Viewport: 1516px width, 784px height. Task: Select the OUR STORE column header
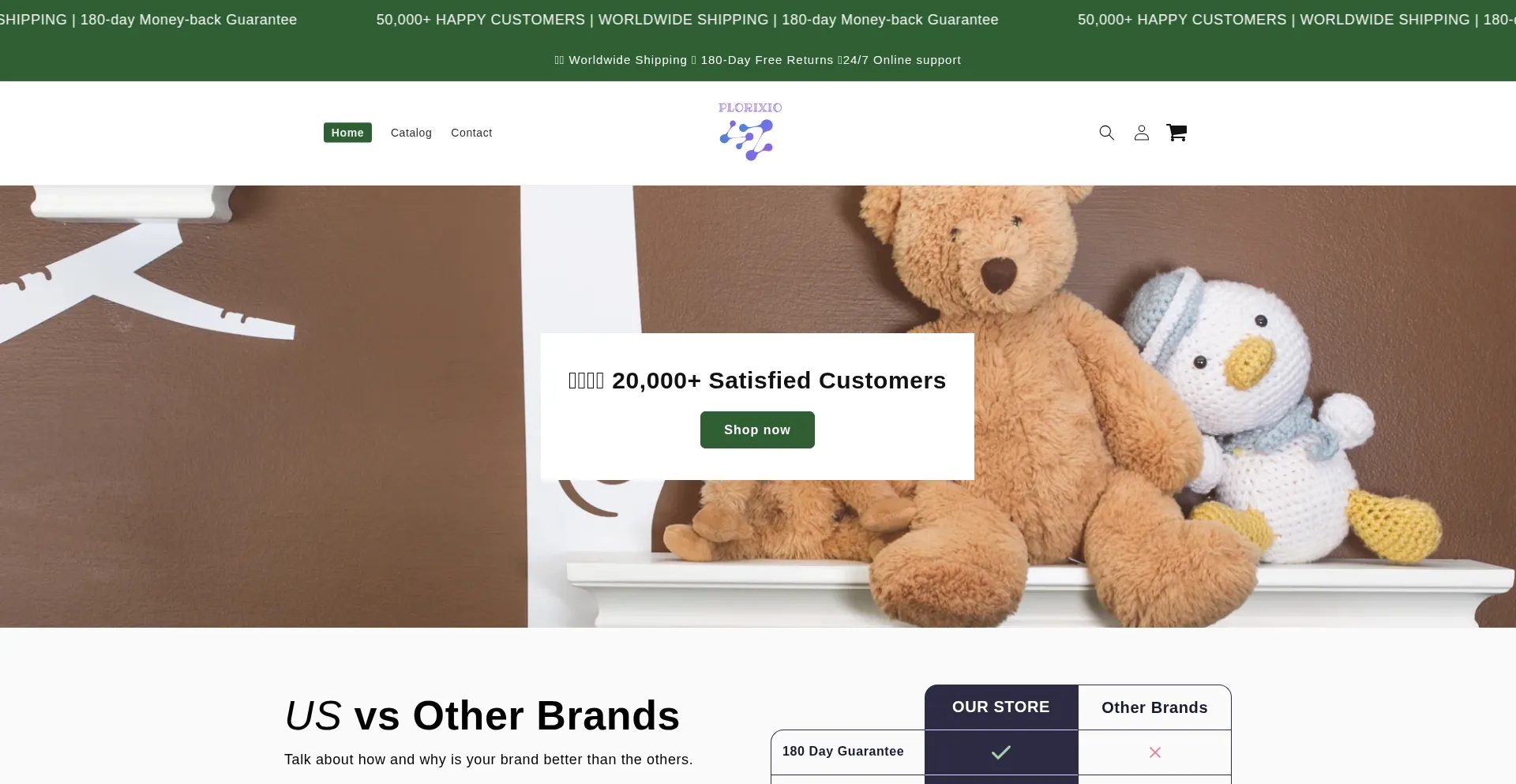(1001, 707)
